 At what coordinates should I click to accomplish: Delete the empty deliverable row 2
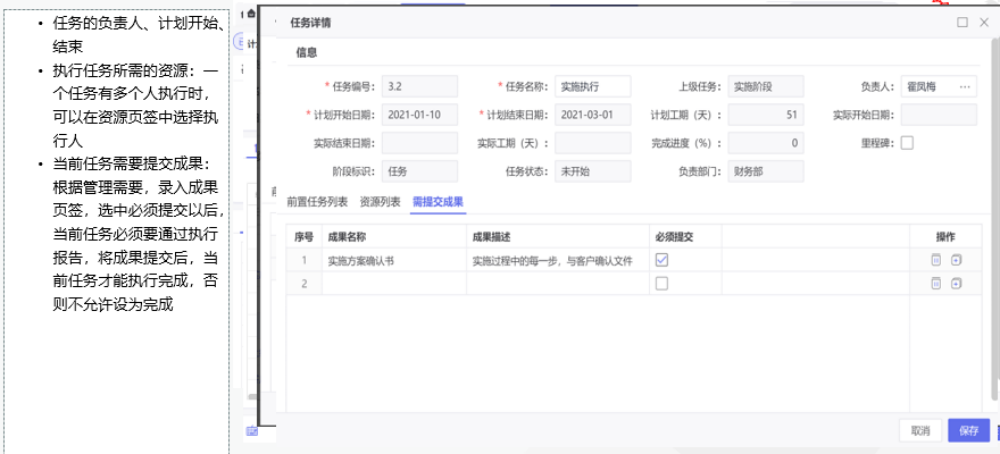(x=936, y=284)
